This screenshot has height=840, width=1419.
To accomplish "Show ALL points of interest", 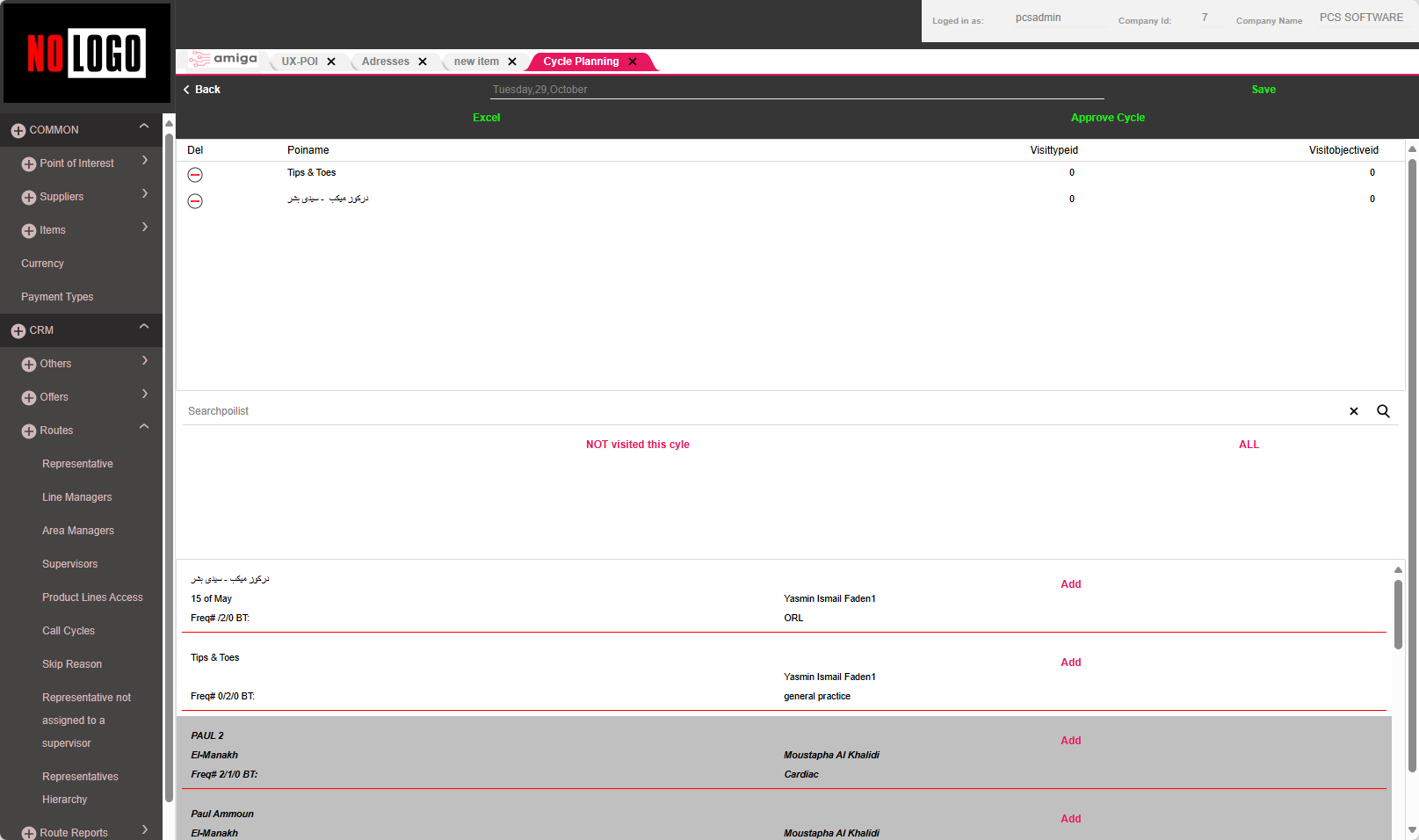I will tap(1249, 445).
